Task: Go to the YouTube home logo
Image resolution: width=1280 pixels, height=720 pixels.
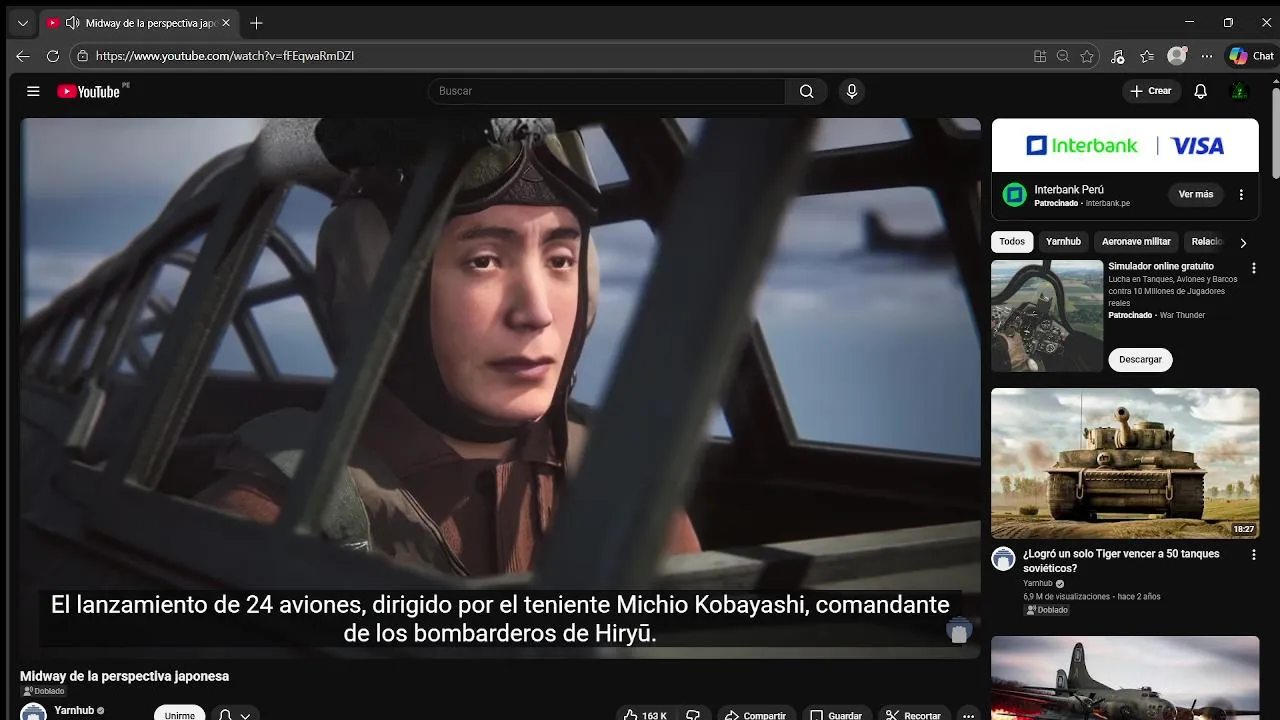Action: (89, 91)
